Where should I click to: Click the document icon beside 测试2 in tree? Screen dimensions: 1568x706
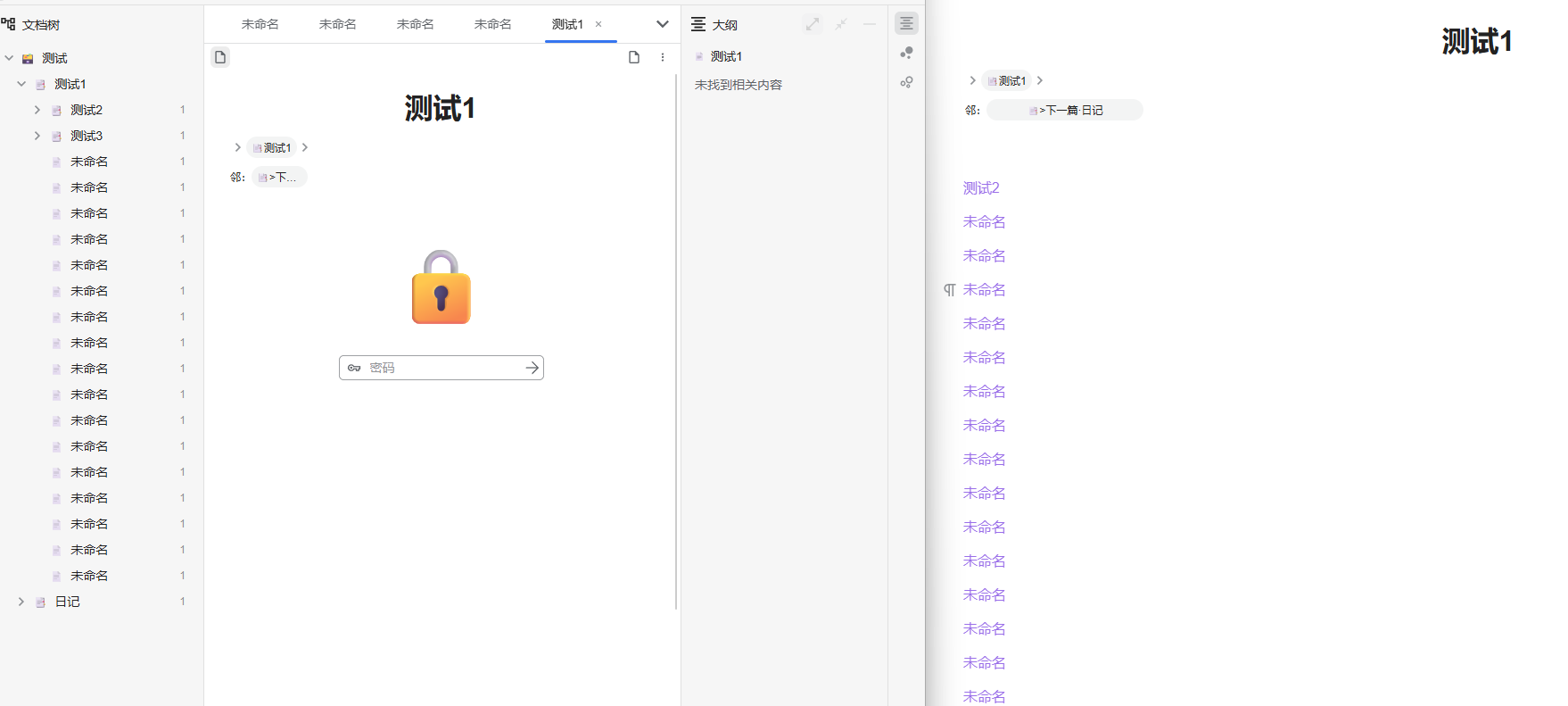pyautogui.click(x=56, y=111)
